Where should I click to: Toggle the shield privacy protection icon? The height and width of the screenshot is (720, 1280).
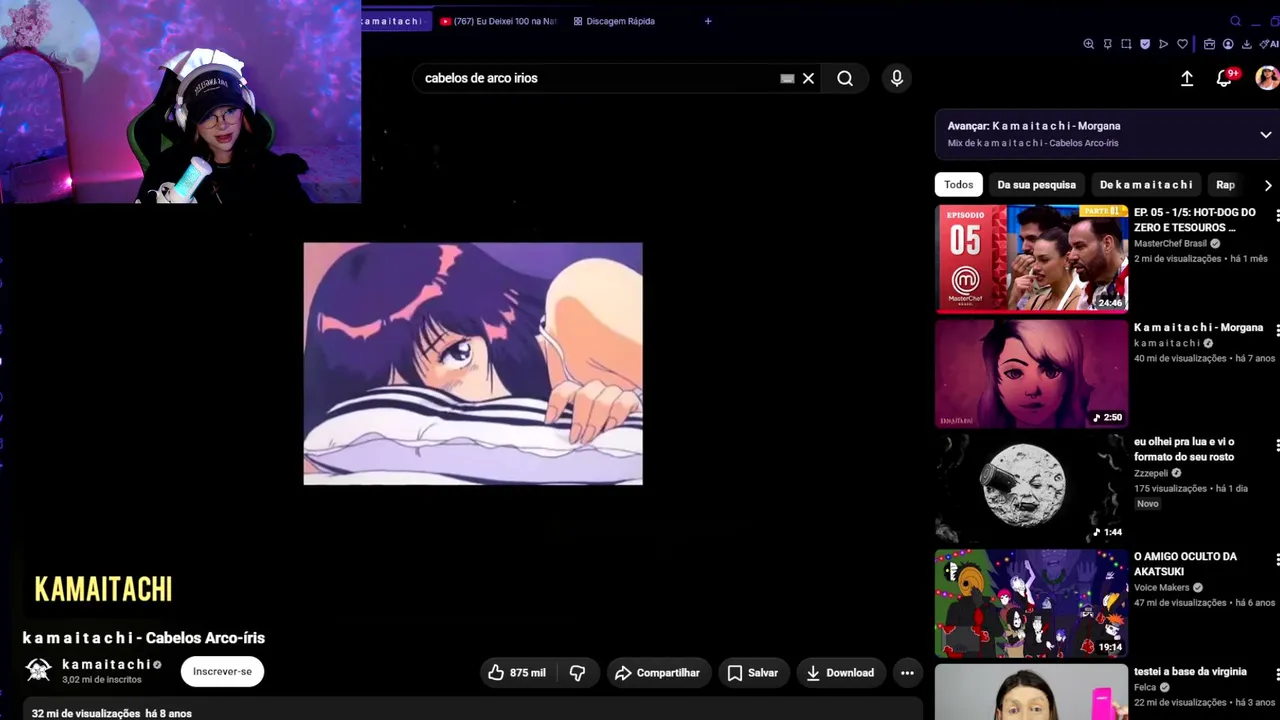tap(1145, 44)
